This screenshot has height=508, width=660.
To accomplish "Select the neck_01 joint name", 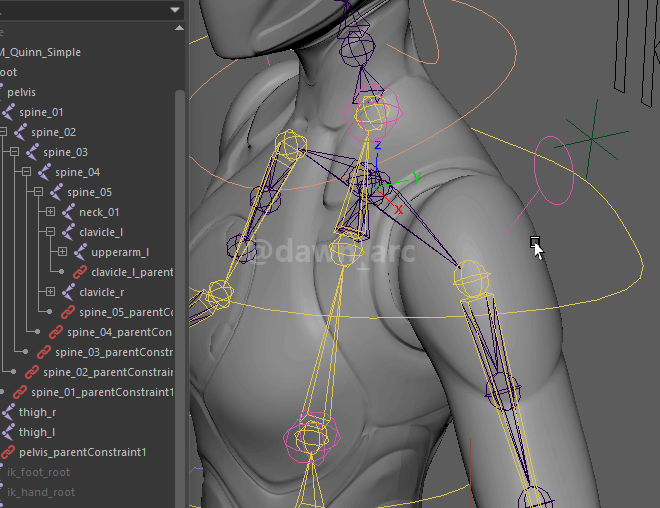I will pyautogui.click(x=99, y=212).
